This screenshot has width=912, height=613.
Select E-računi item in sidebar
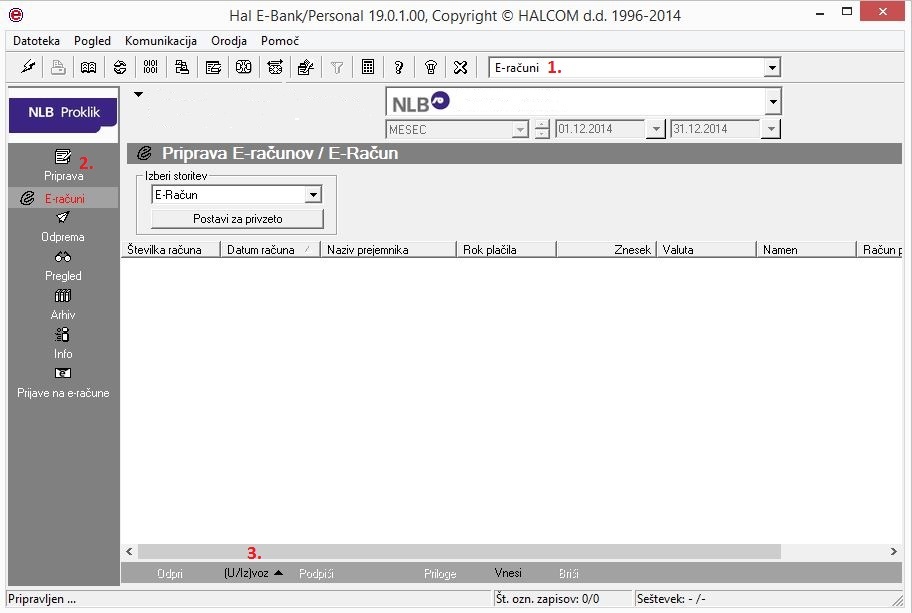click(63, 198)
